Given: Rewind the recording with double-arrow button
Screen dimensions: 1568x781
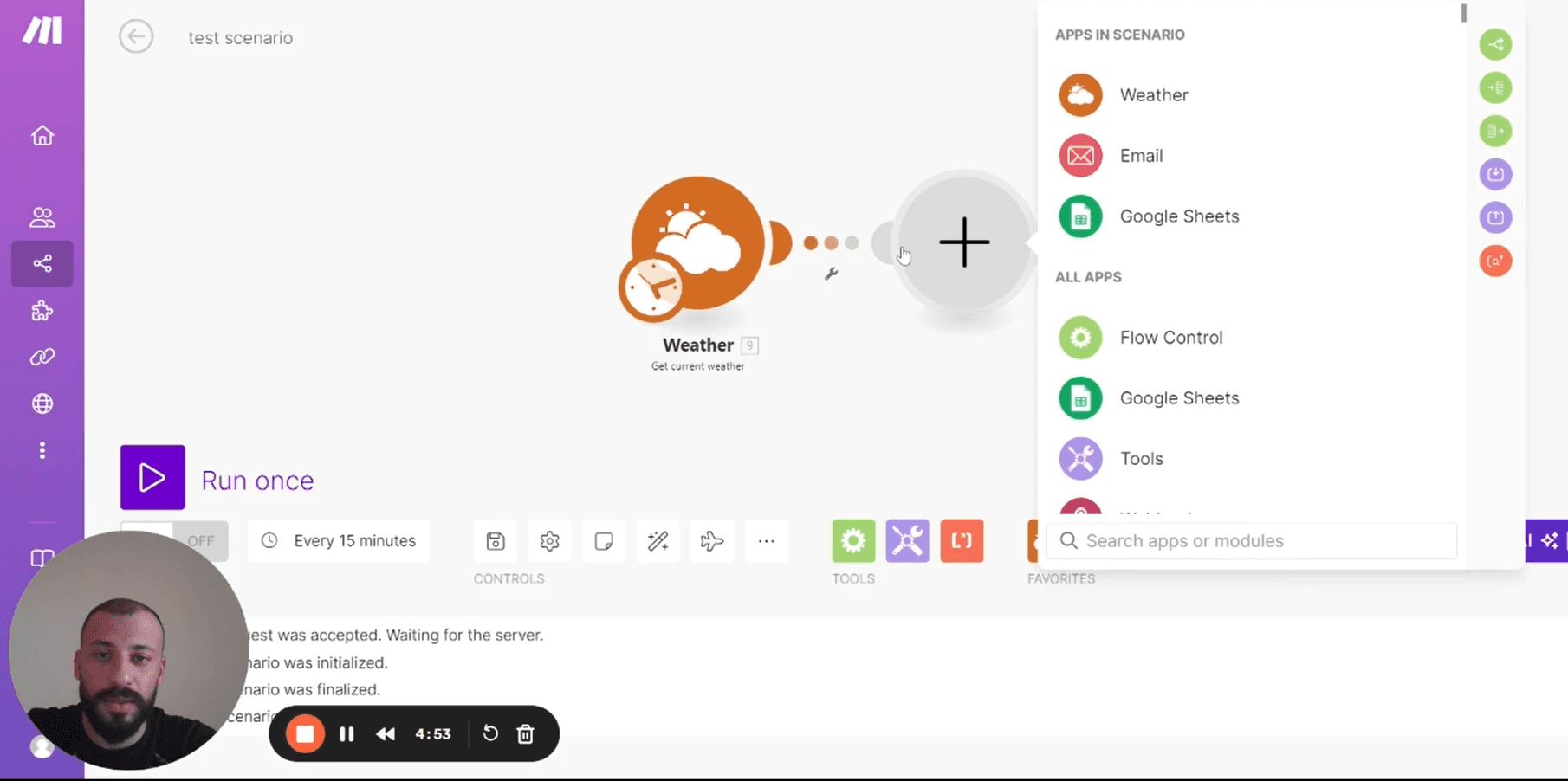Looking at the screenshot, I should tap(386, 734).
